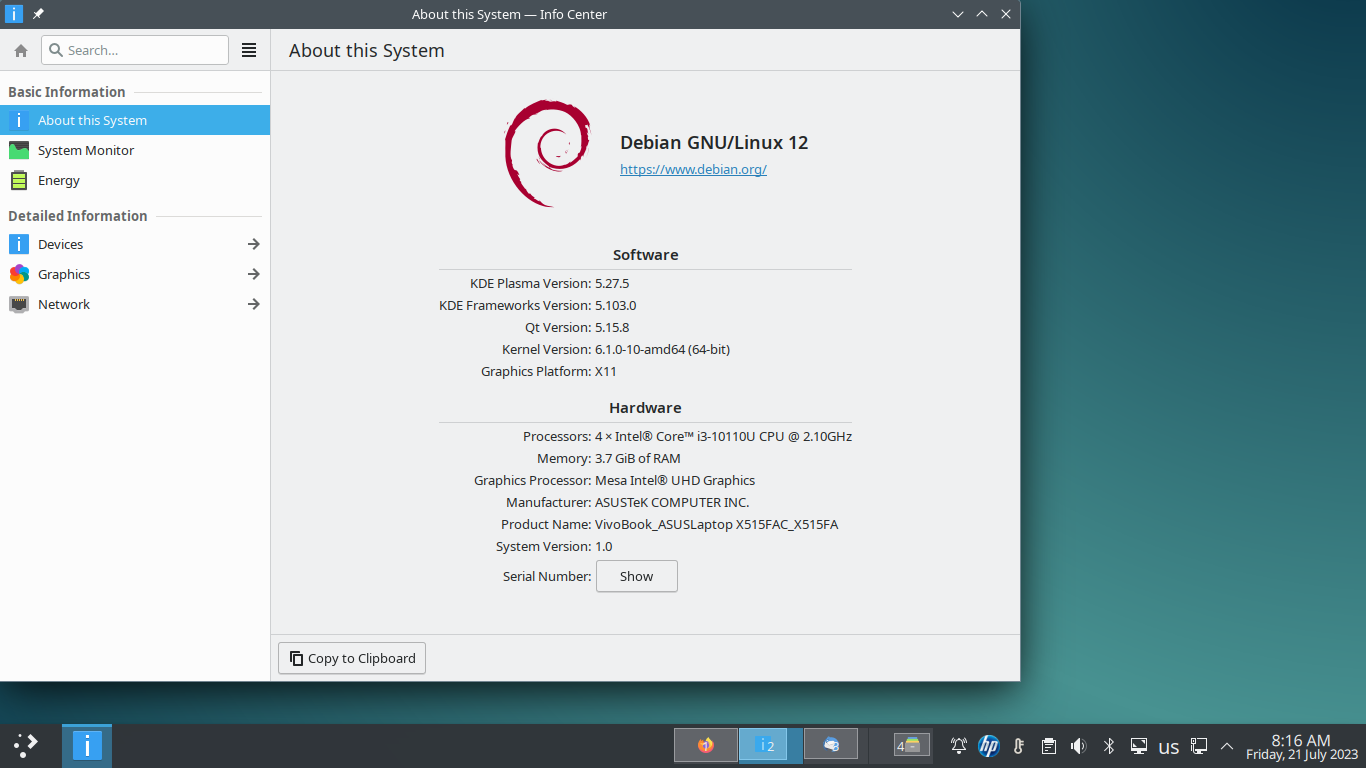The width and height of the screenshot is (1366, 768).
Task: Click the Search input field
Action: pos(135,50)
